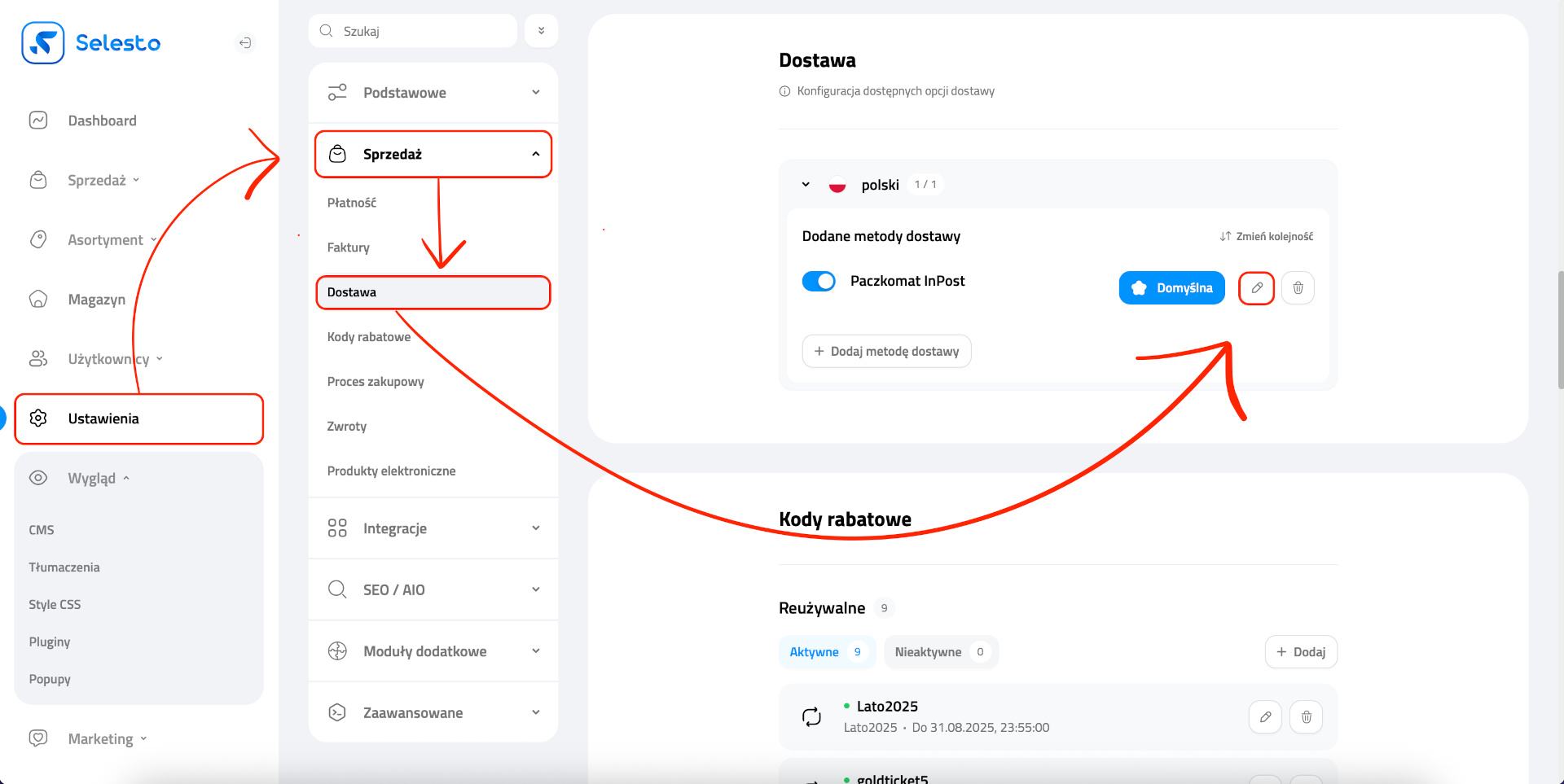Click the Ustawienia gear icon

(x=38, y=418)
